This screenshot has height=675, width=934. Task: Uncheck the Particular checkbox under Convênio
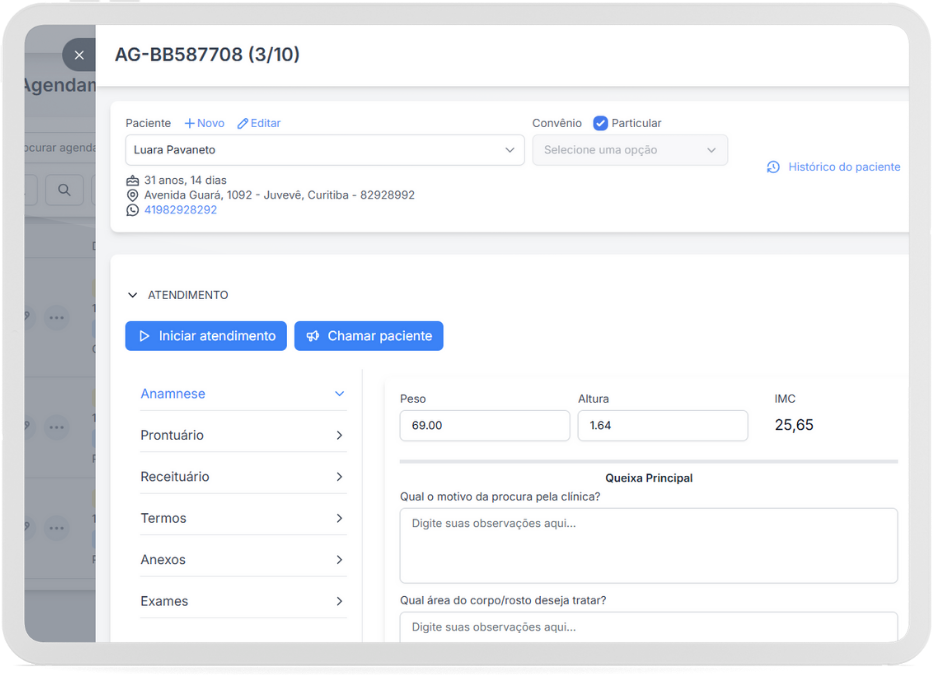pos(600,122)
